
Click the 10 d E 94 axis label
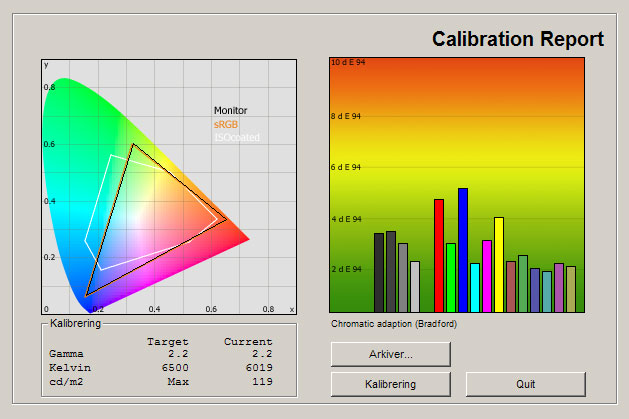[x=348, y=63]
